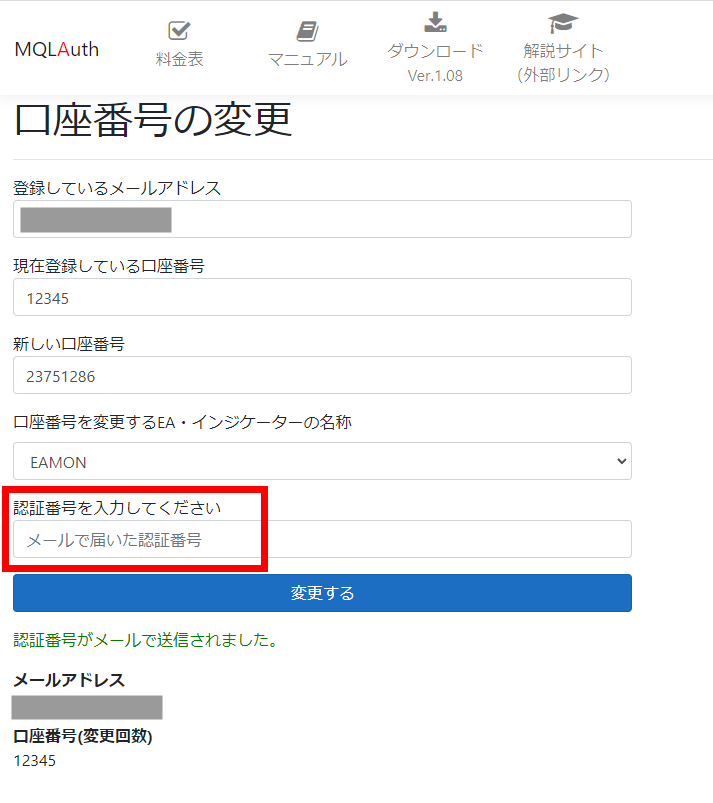Click the checkmark icon above 料金表
Image resolution: width=713 pixels, height=803 pixels.
point(179,31)
